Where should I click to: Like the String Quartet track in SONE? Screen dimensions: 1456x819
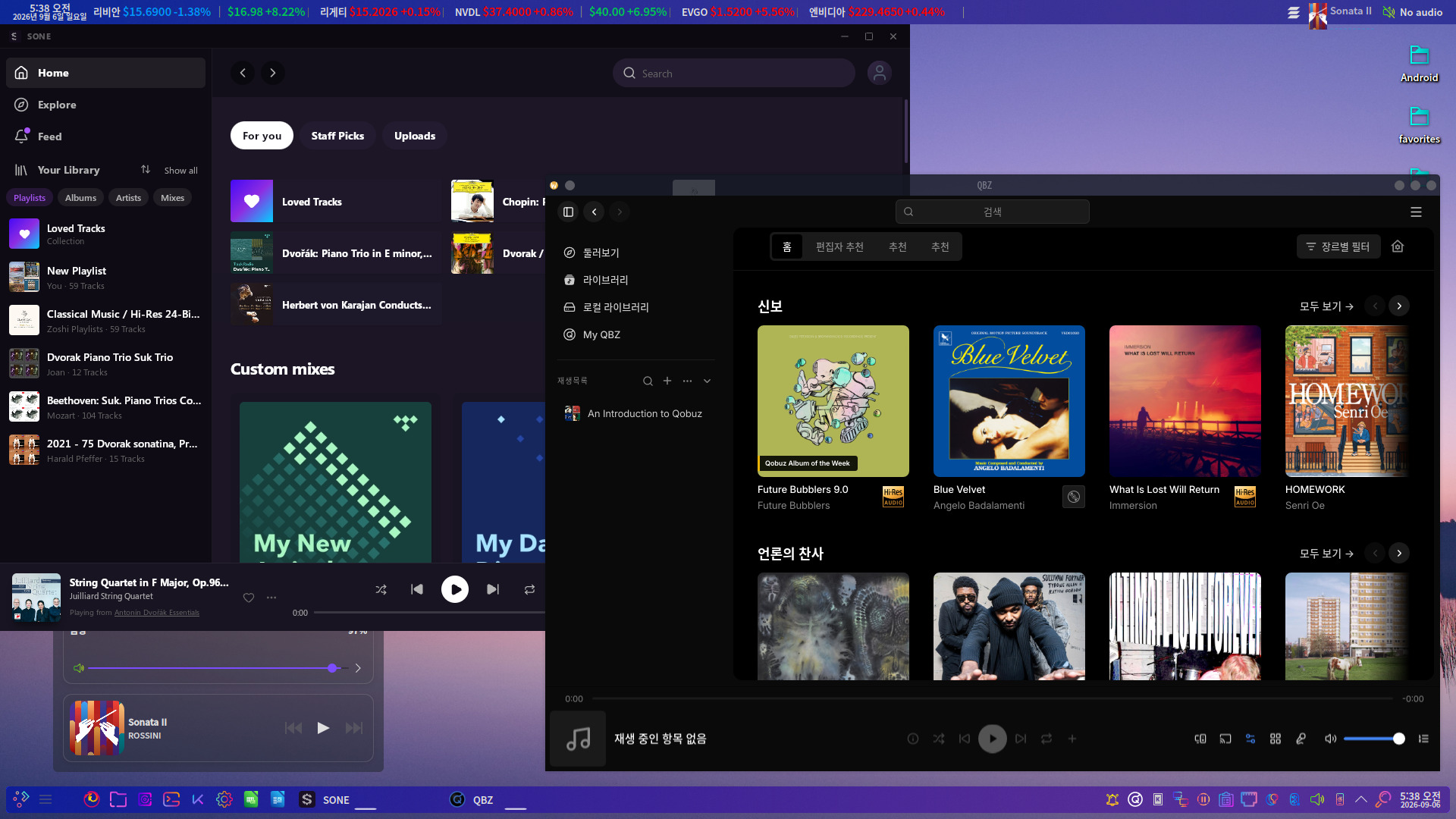click(x=249, y=598)
